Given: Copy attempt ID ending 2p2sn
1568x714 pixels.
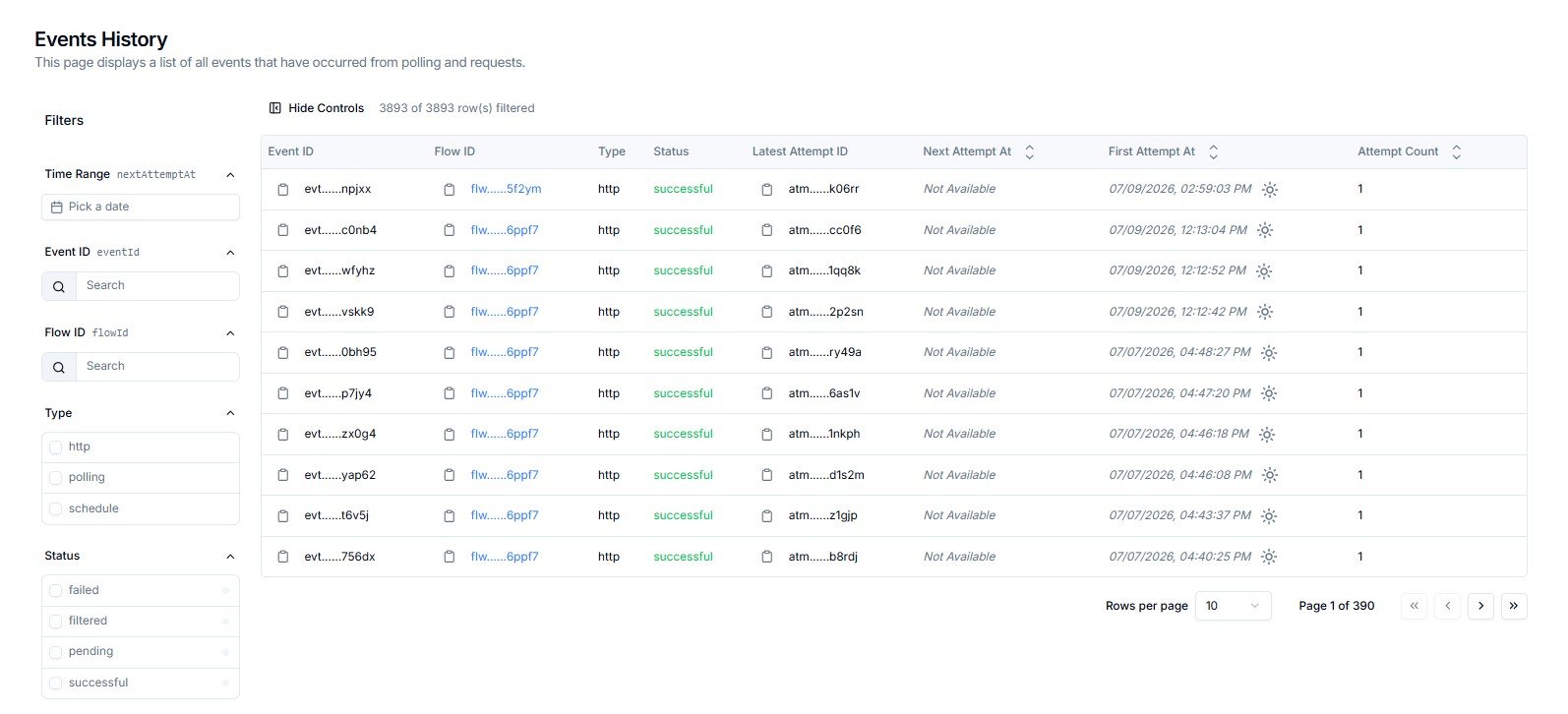Looking at the screenshot, I should [x=767, y=312].
